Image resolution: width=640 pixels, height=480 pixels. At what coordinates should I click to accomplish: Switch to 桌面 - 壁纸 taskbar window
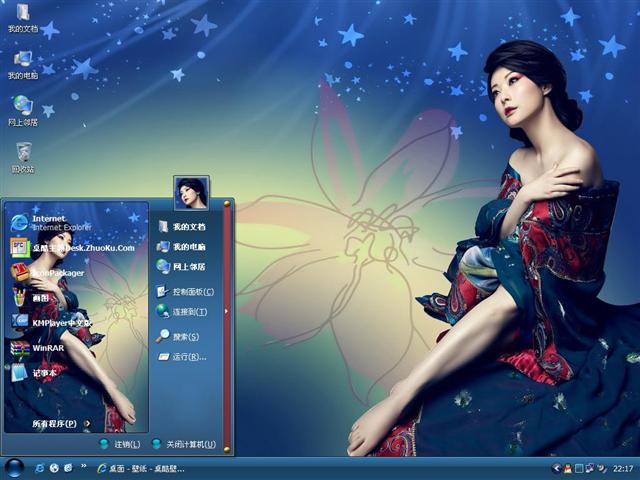click(141, 469)
